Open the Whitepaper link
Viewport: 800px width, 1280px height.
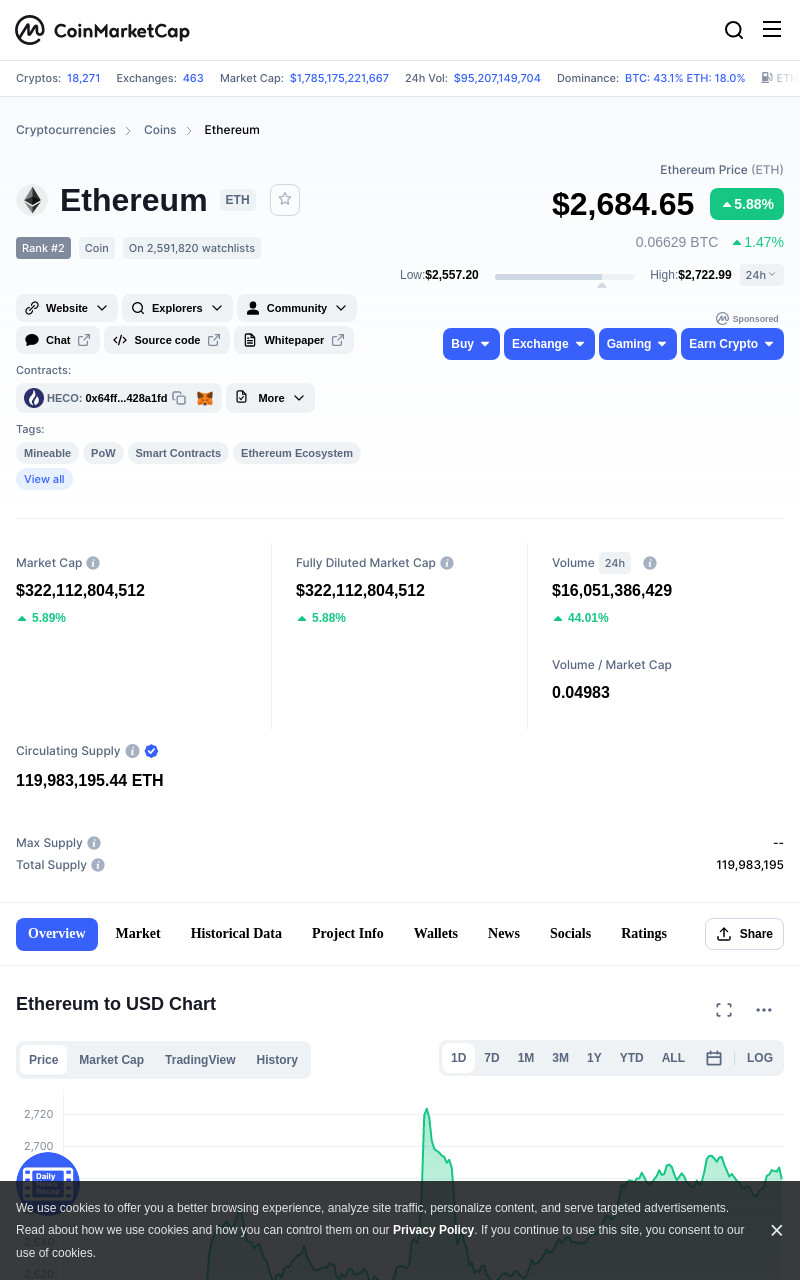point(294,340)
